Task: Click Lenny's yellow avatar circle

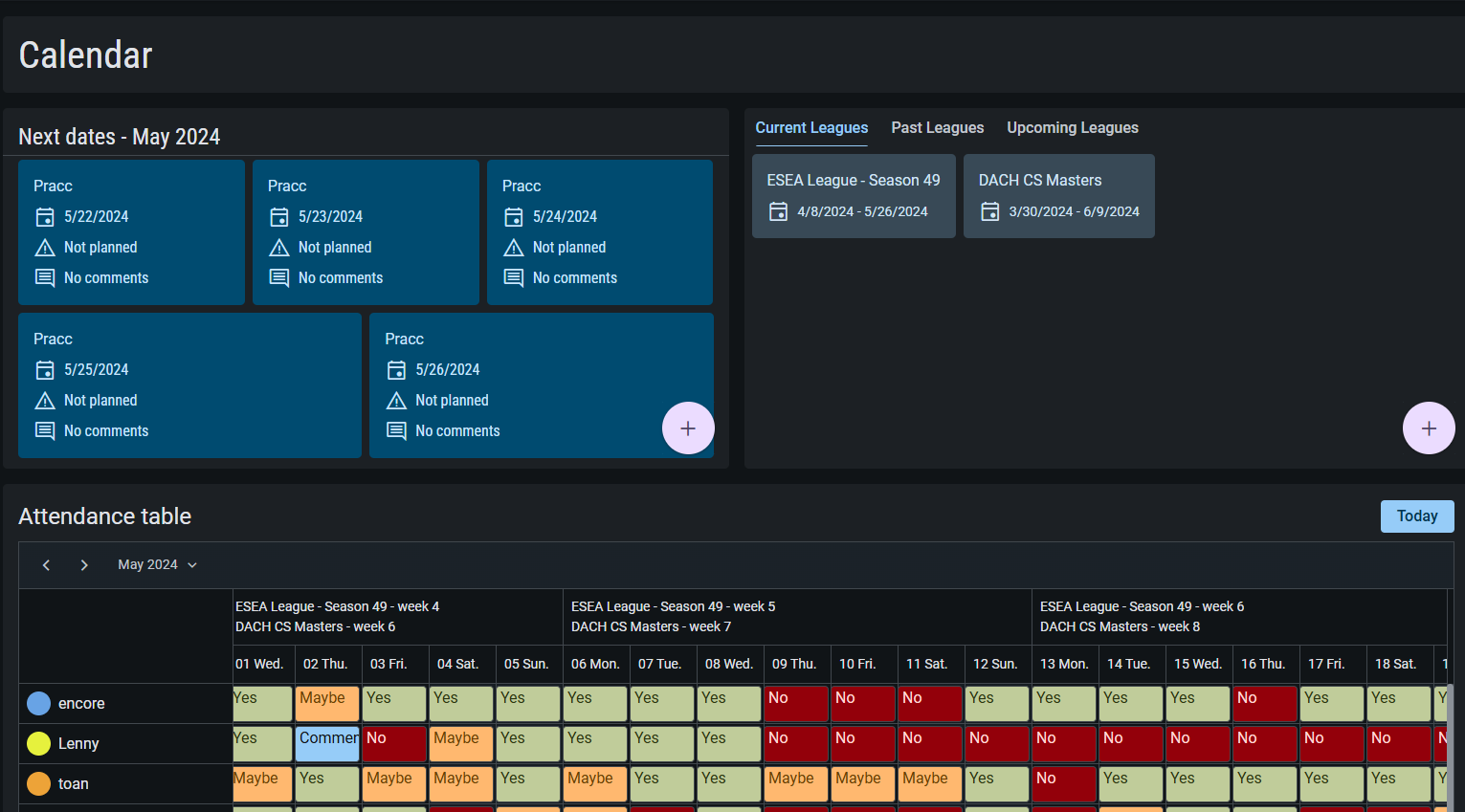Action: (38, 744)
